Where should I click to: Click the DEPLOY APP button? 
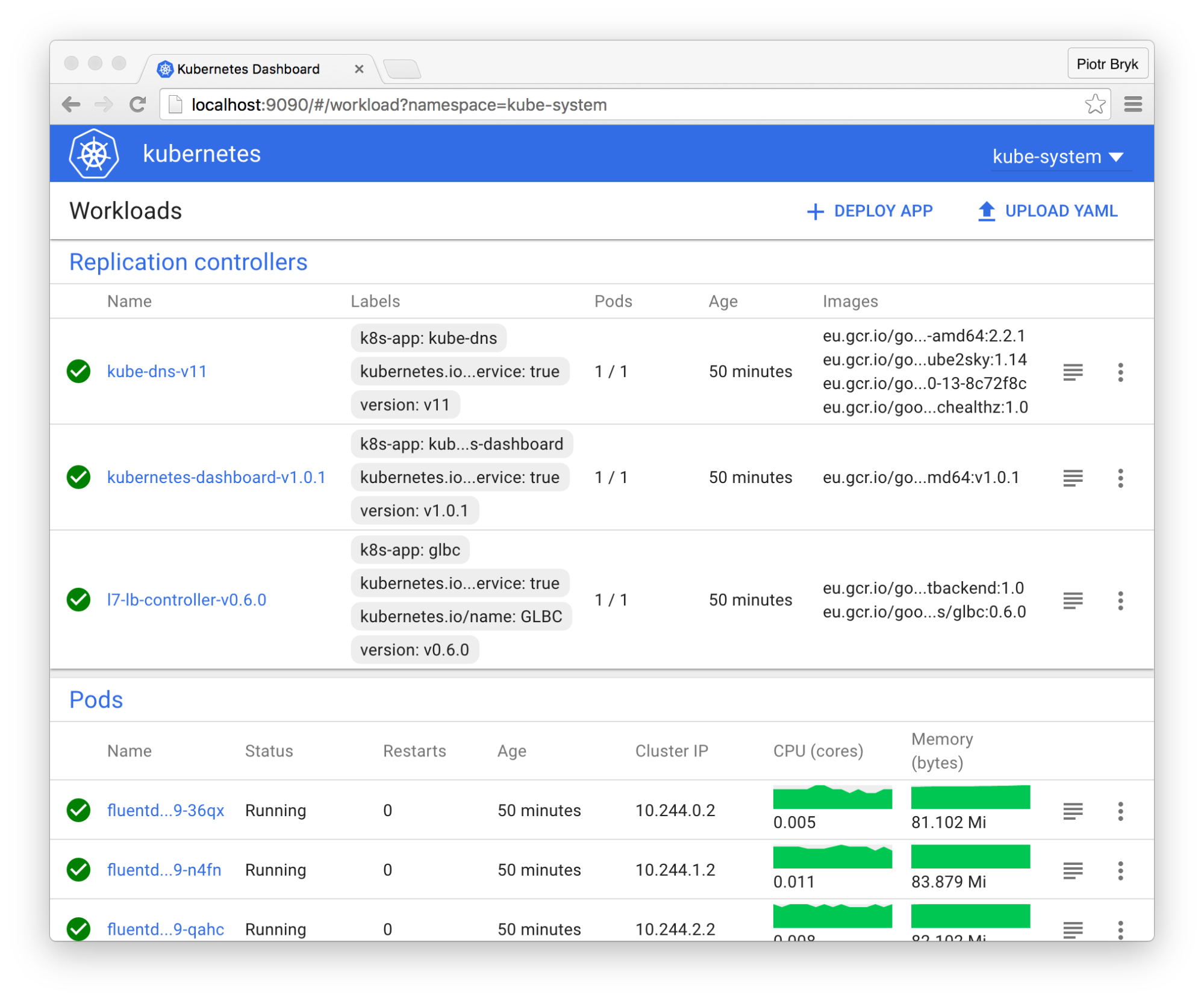[x=869, y=211]
